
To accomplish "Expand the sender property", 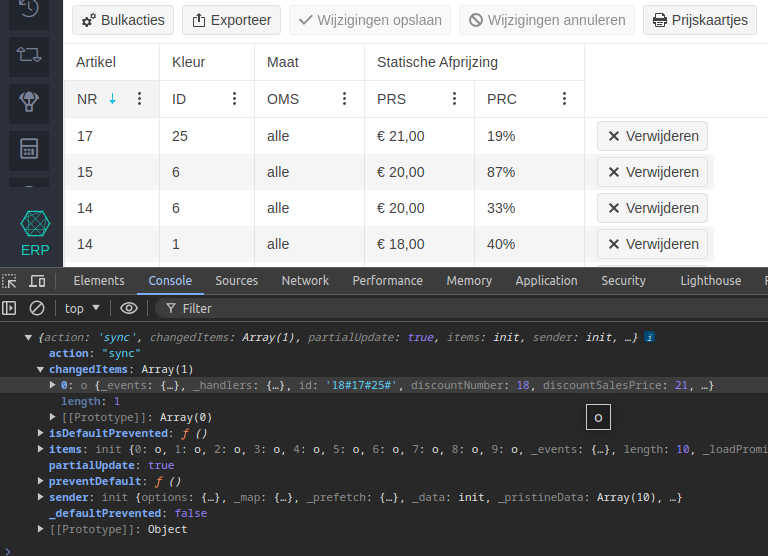I will click(41, 497).
